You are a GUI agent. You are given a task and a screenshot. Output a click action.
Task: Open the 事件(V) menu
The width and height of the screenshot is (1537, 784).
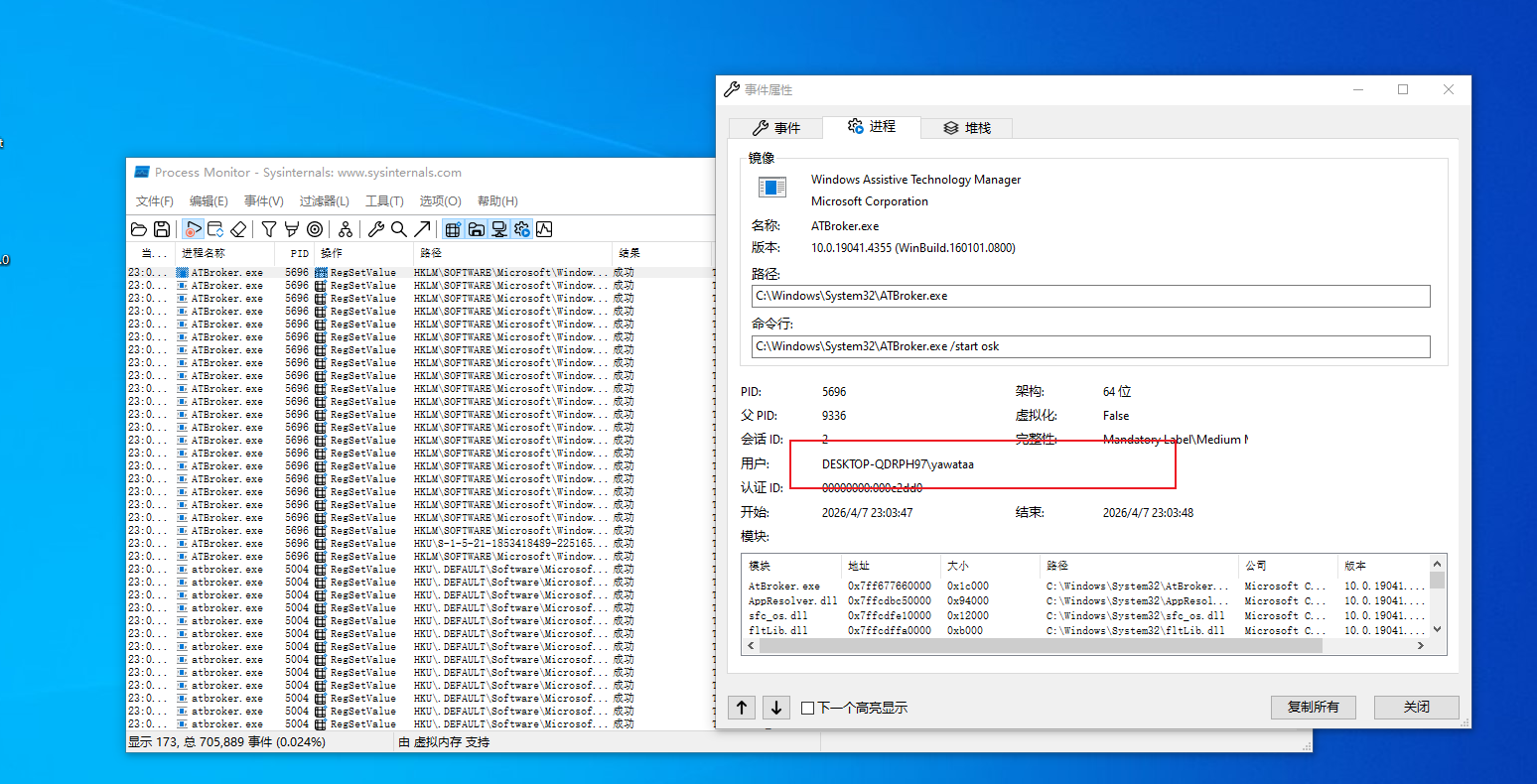[x=264, y=200]
